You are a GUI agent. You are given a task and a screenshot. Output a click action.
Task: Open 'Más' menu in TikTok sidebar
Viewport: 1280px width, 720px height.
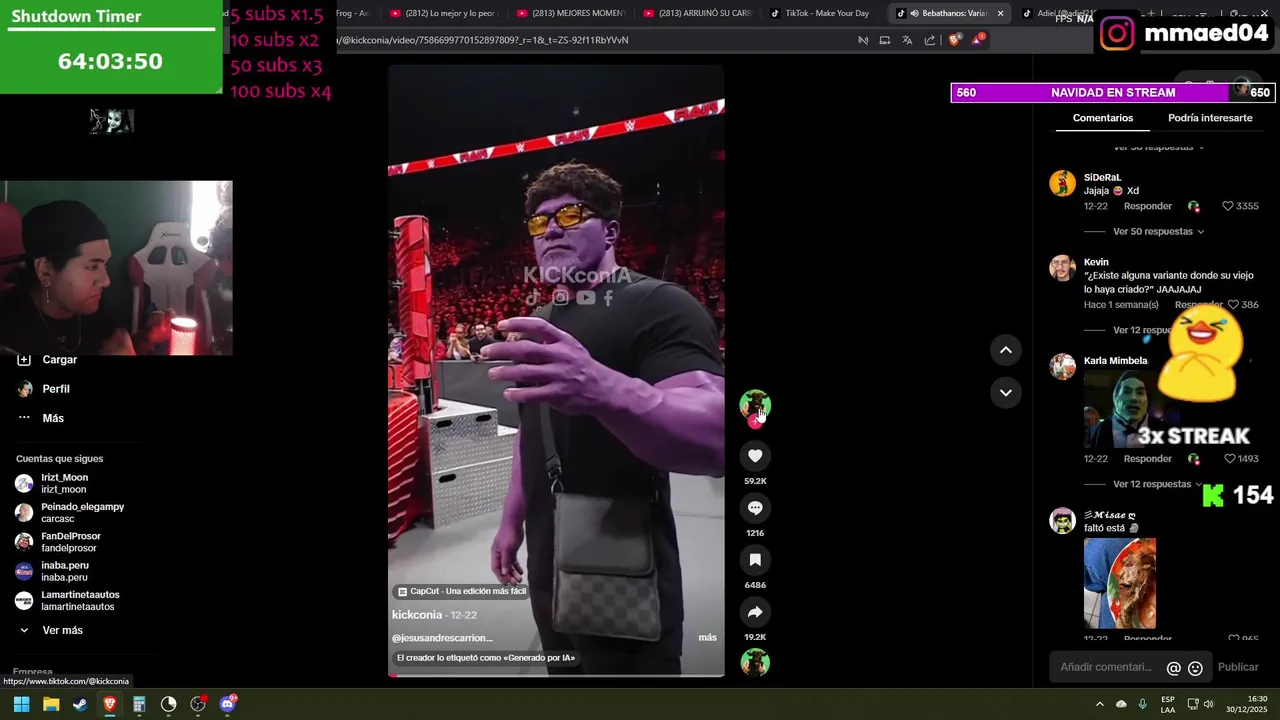click(x=42, y=418)
